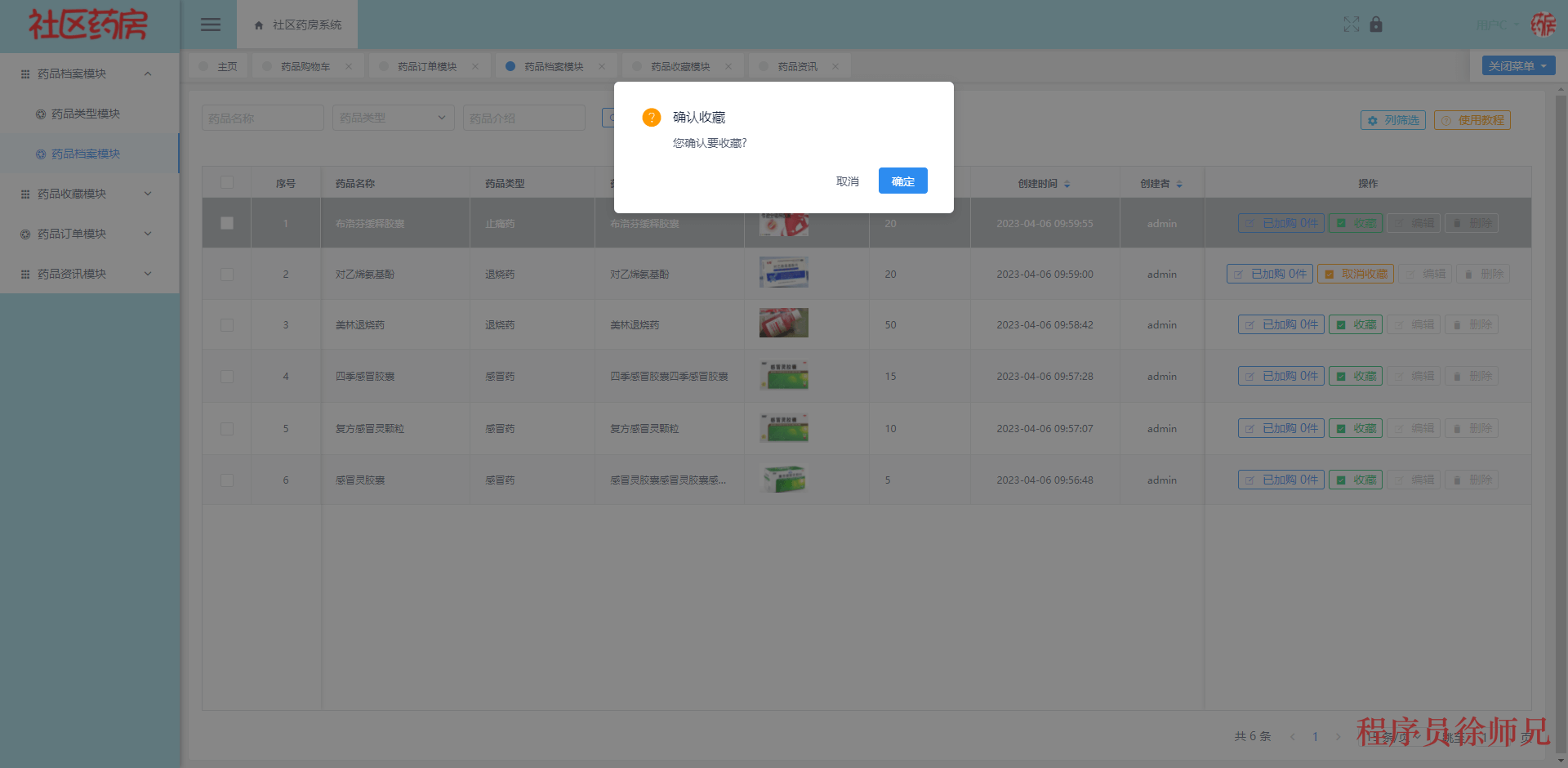The image size is (1568, 768).
Task: Click the sort arrows on 创建时间 column
Action: pyautogui.click(x=1067, y=184)
